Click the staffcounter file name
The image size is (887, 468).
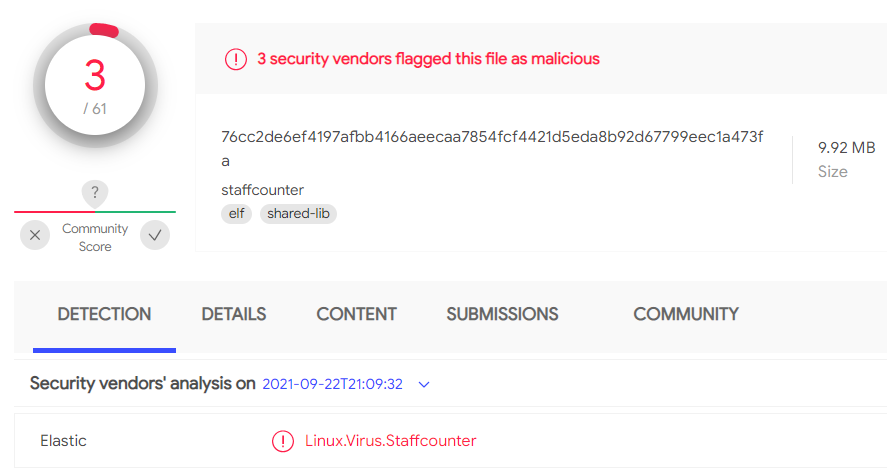pos(262,190)
